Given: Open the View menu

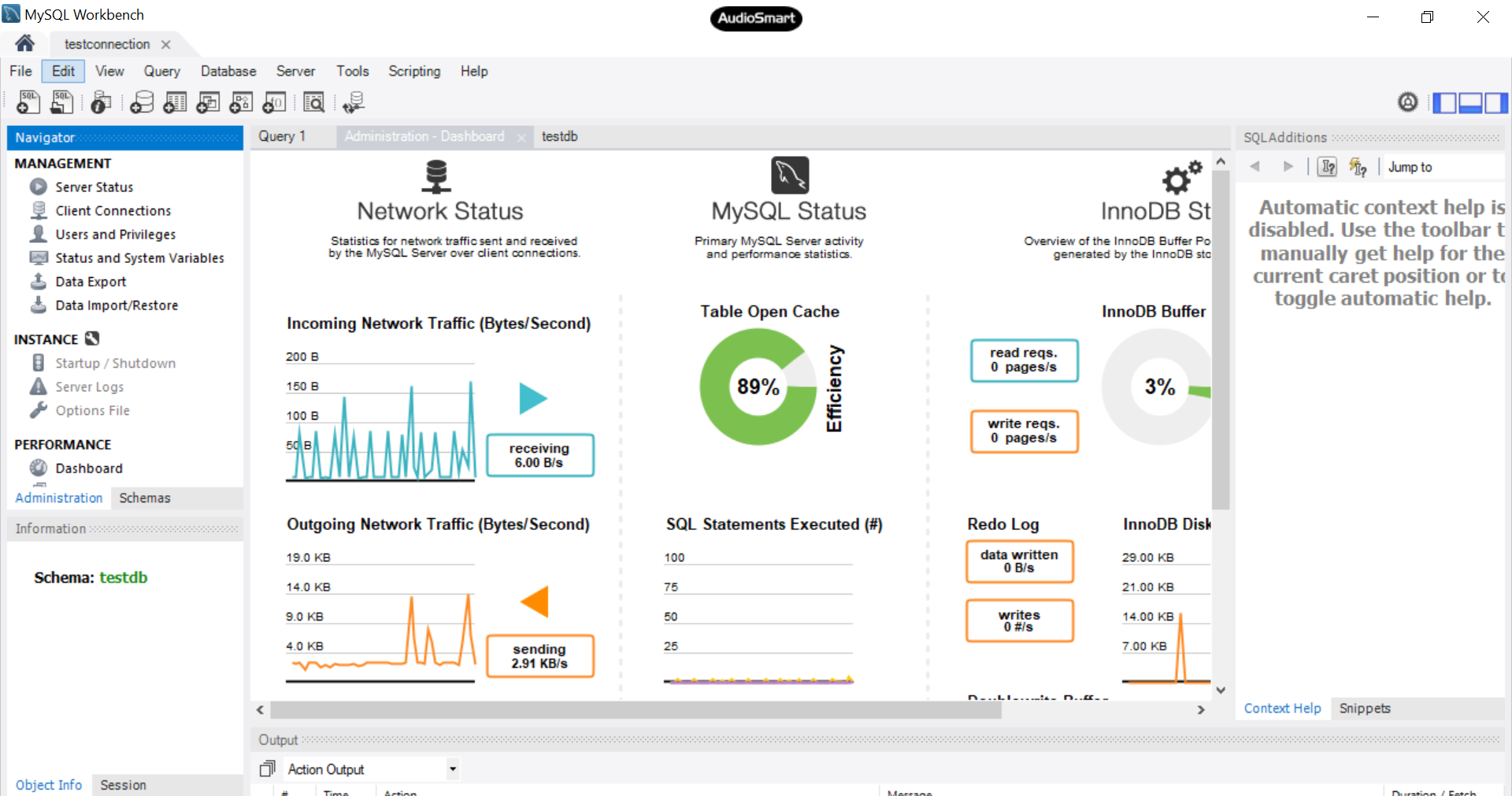Looking at the screenshot, I should [x=109, y=71].
